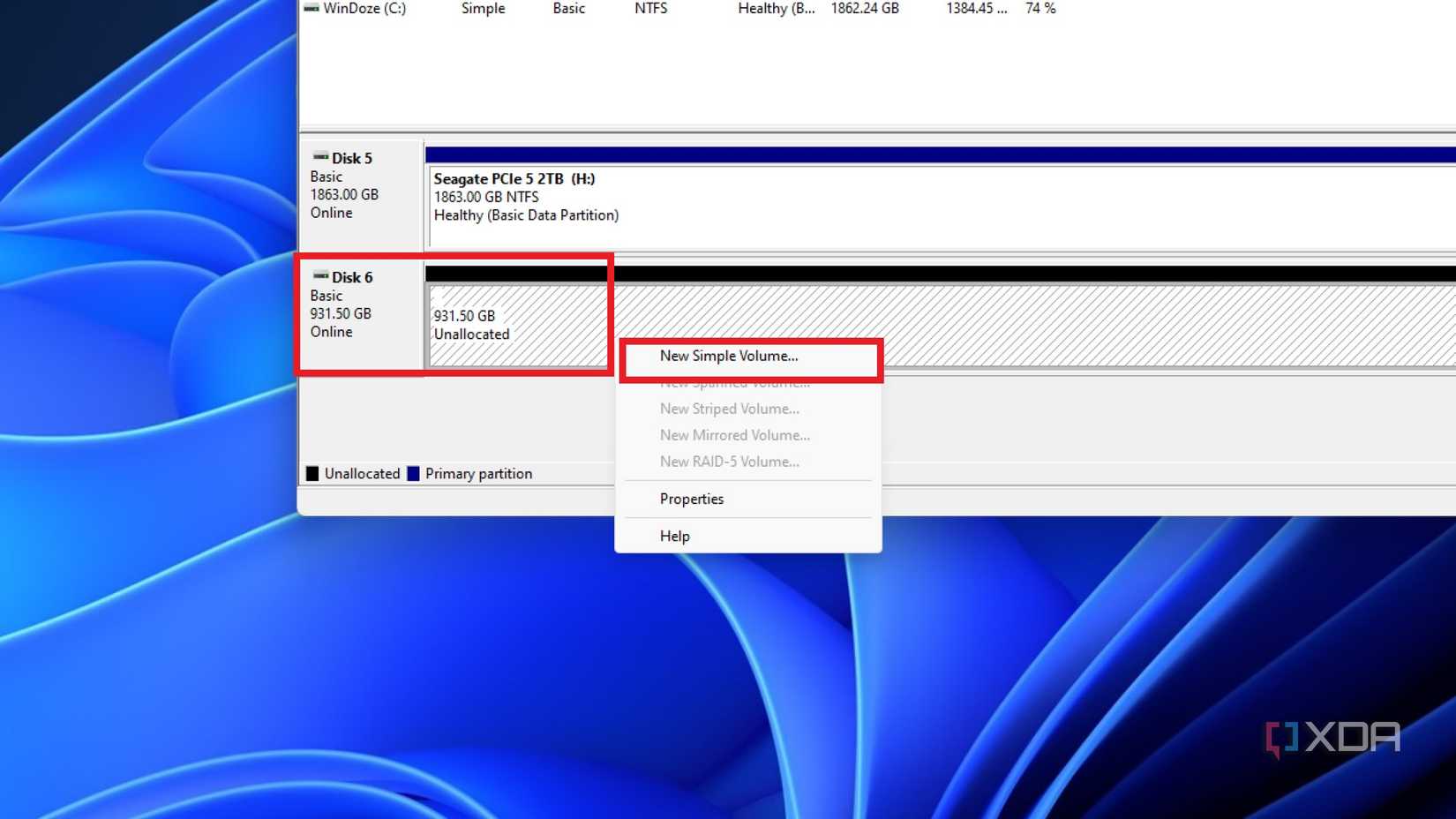
Task: Click the NTFS file system cell
Action: (x=651, y=8)
